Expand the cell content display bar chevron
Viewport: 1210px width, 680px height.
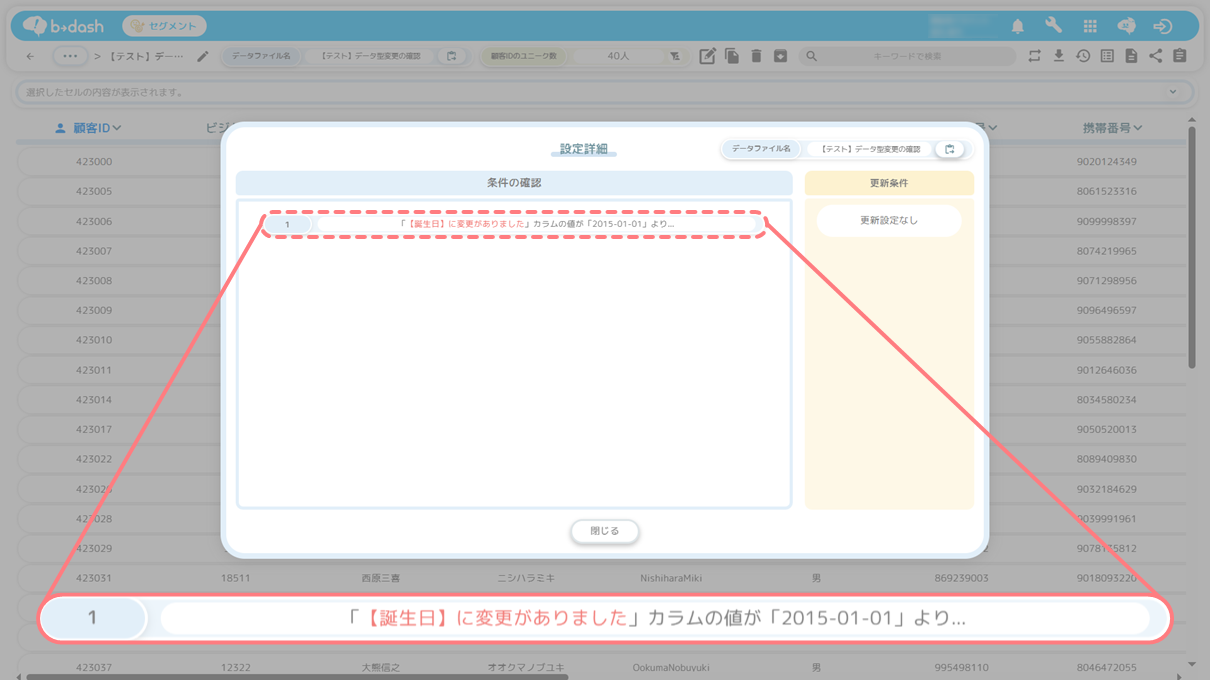click(1173, 92)
